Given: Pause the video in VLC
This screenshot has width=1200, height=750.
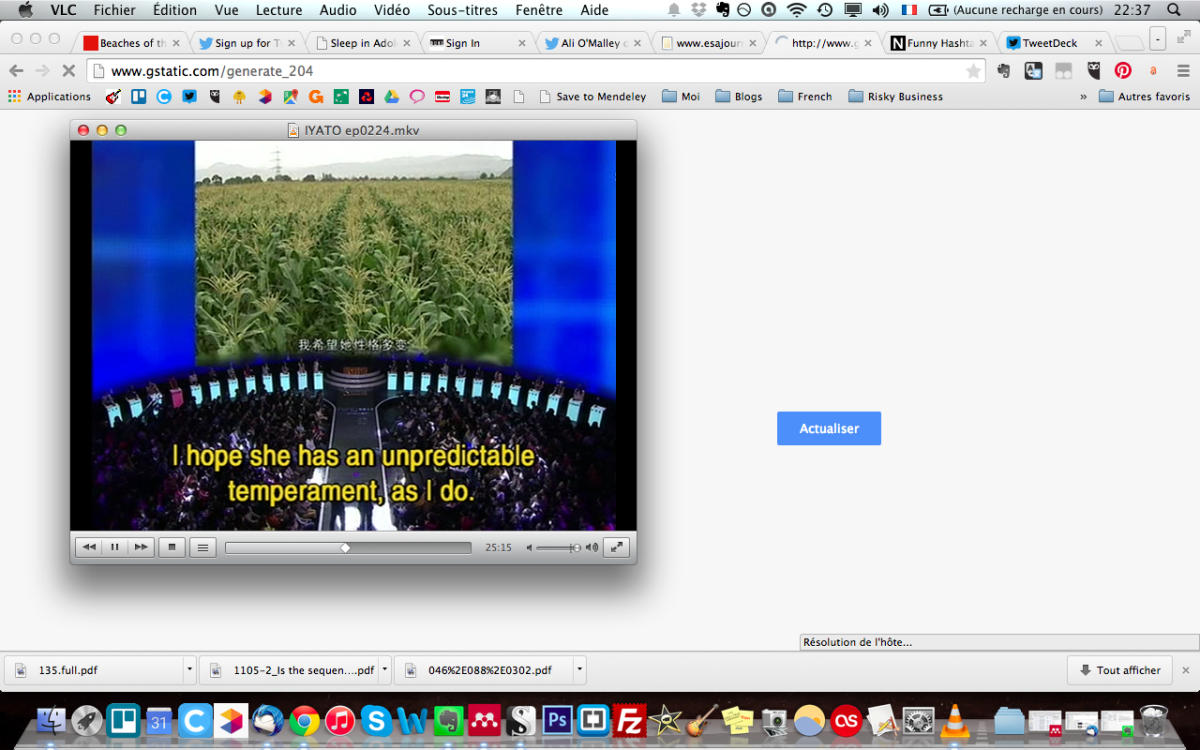Looking at the screenshot, I should point(115,547).
